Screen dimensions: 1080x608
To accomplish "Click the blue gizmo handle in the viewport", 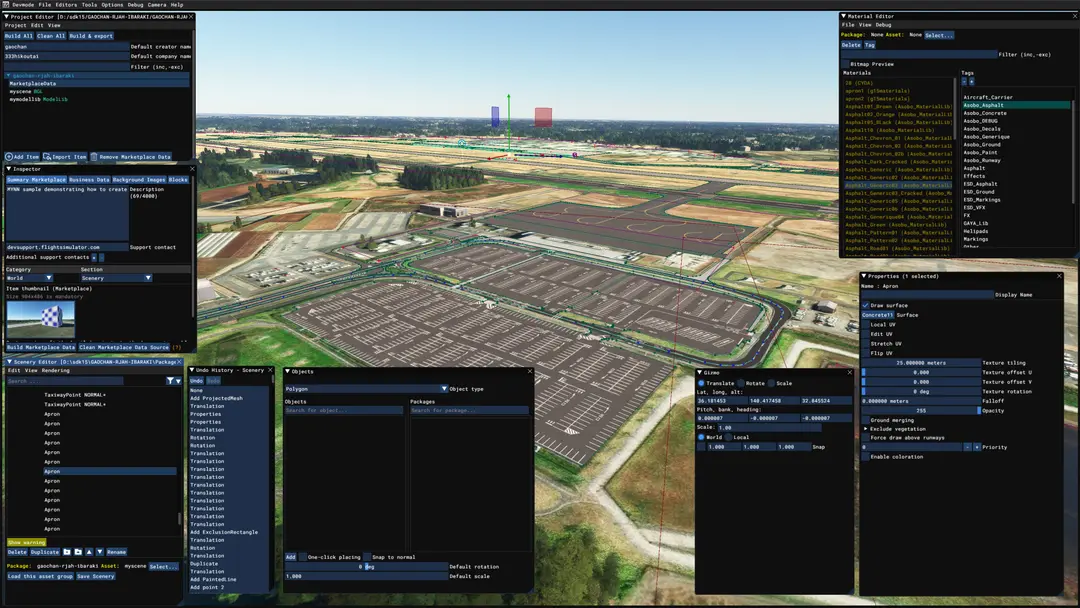I will (x=495, y=116).
